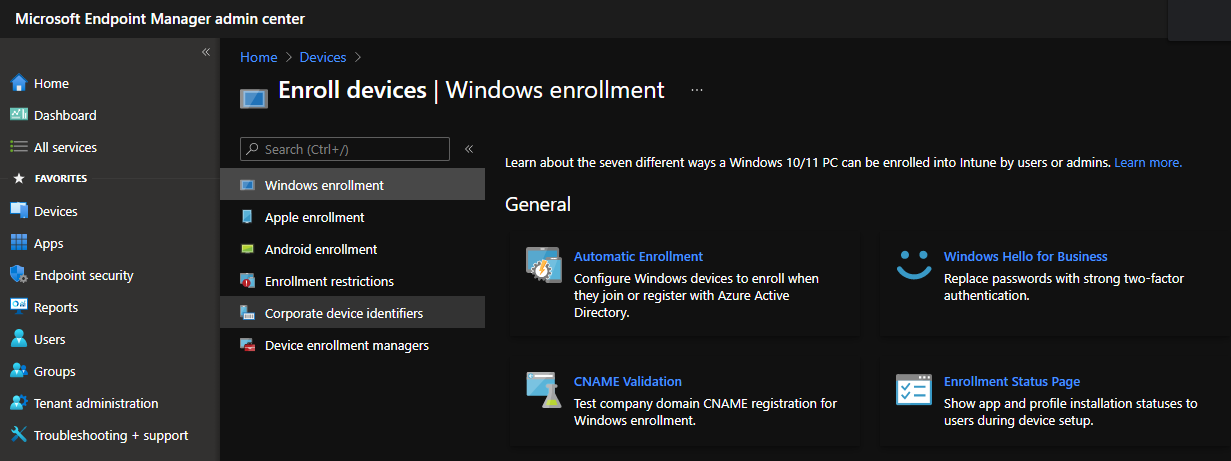
Task: Click the Devices icon in left navigation
Action: pyautogui.click(x=18, y=211)
